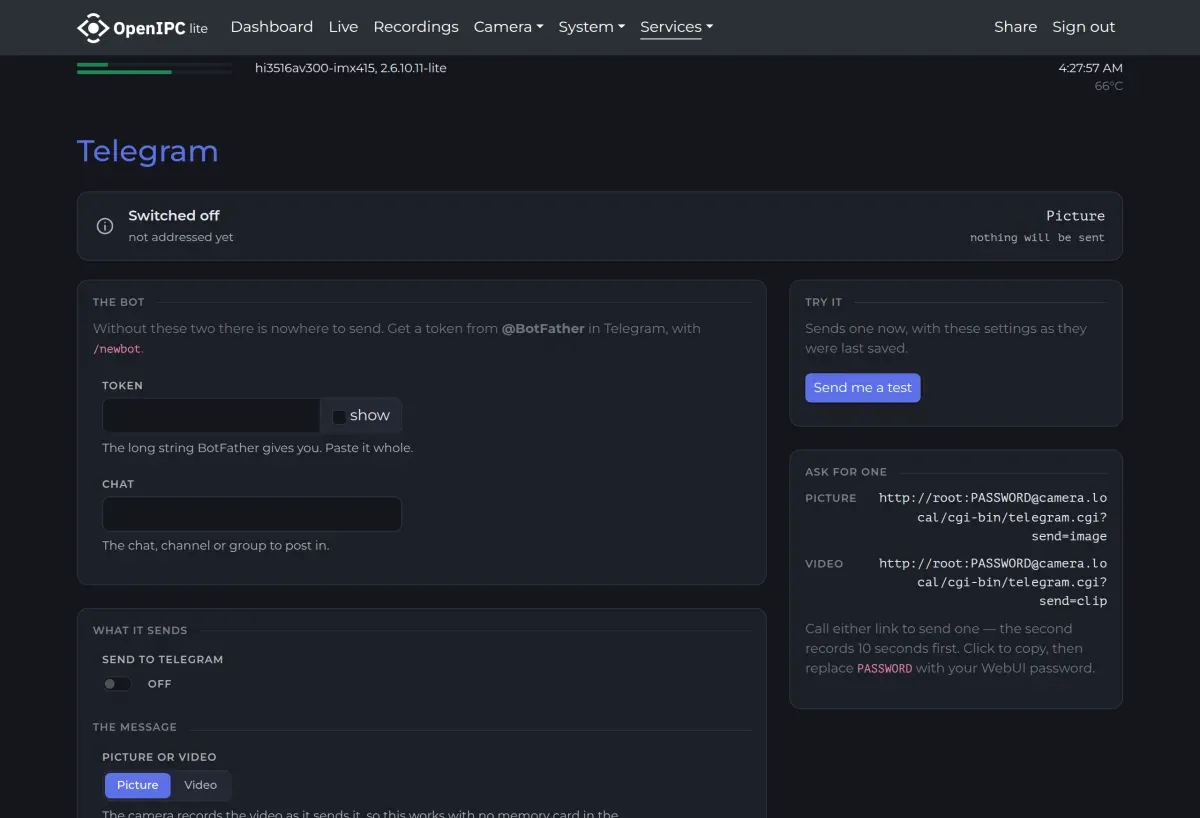Go to the Live view
This screenshot has height=818, width=1200.
343,27
